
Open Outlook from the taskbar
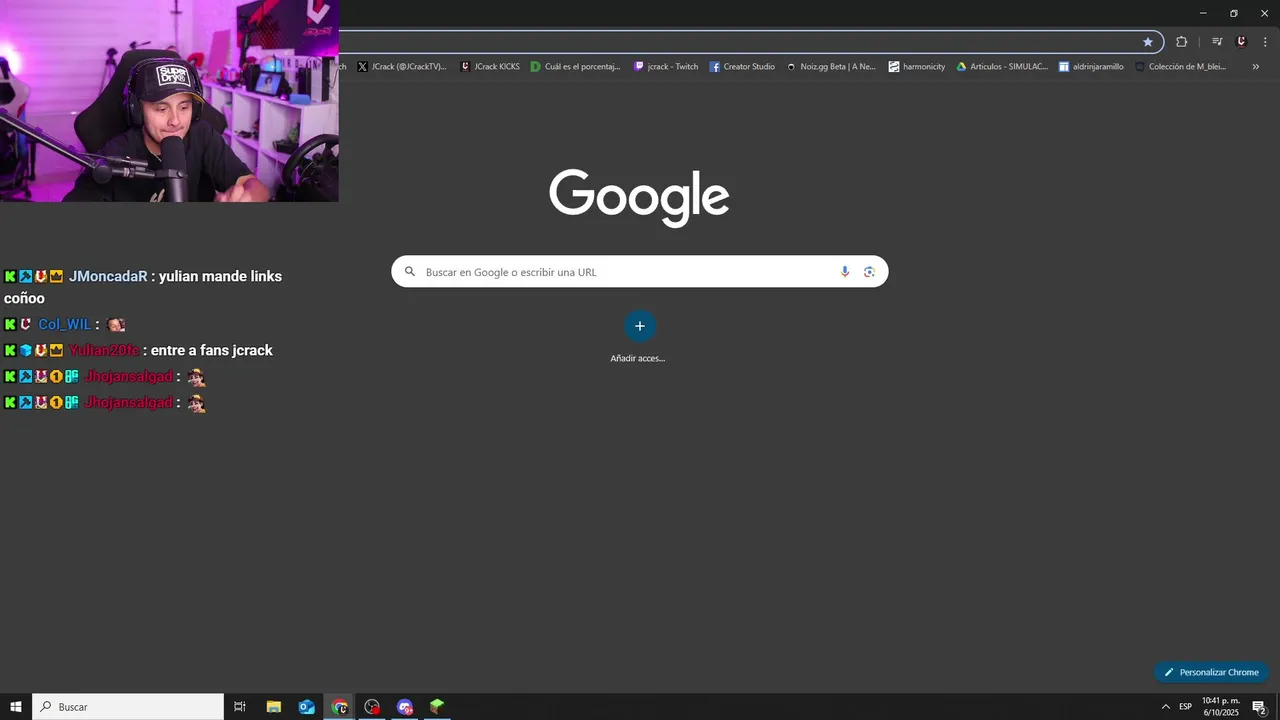(307, 707)
